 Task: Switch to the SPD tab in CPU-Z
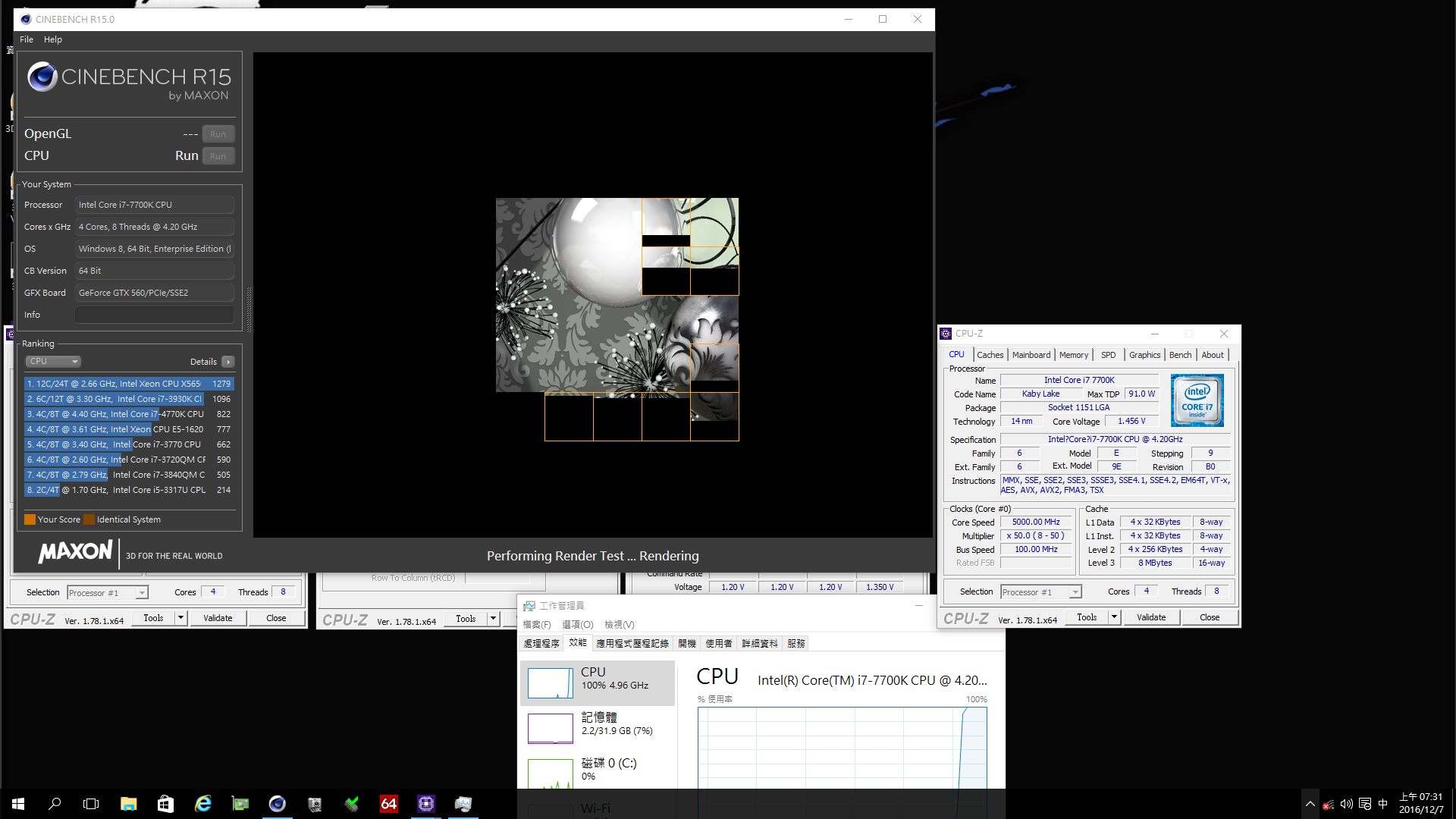tap(1108, 355)
